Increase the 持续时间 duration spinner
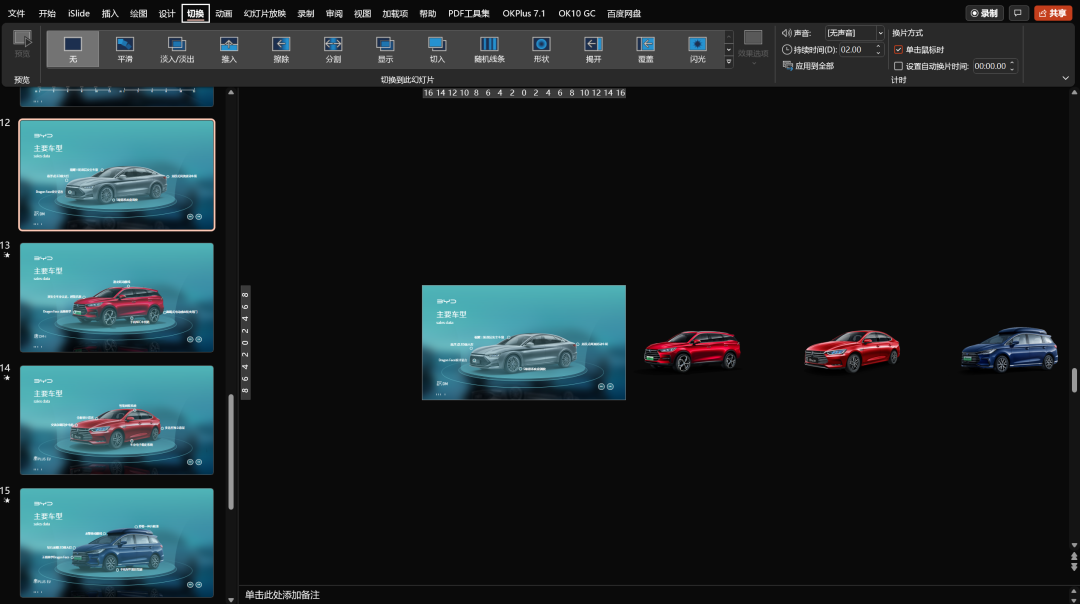 tap(878, 47)
